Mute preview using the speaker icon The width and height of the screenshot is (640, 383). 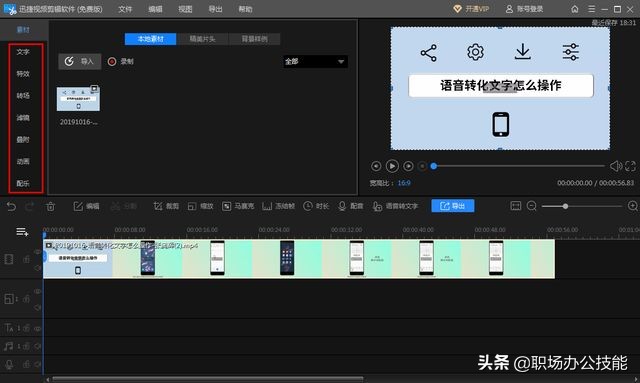coord(616,166)
